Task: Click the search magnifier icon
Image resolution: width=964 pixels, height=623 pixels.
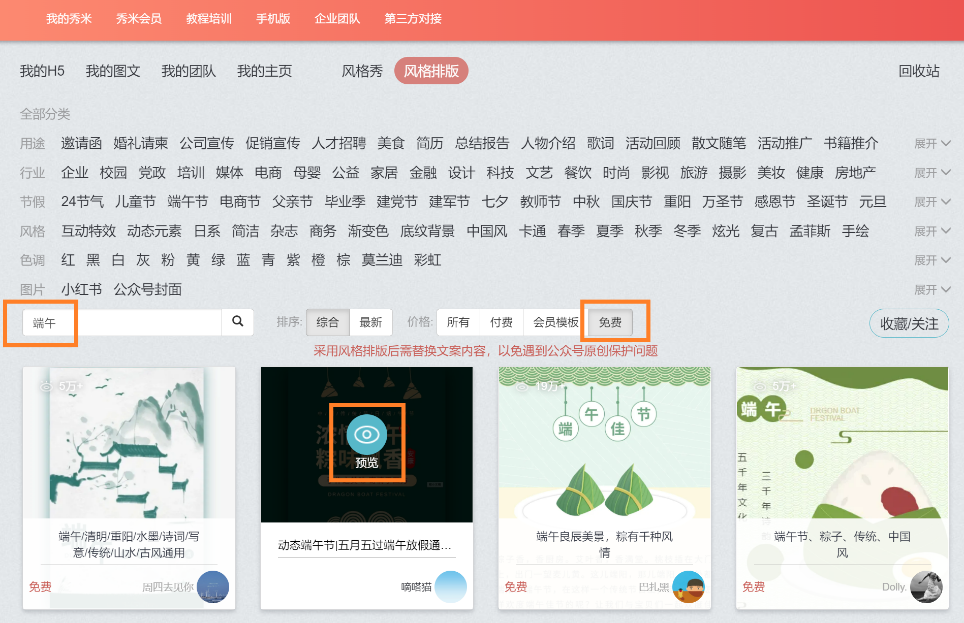Action: (237, 322)
